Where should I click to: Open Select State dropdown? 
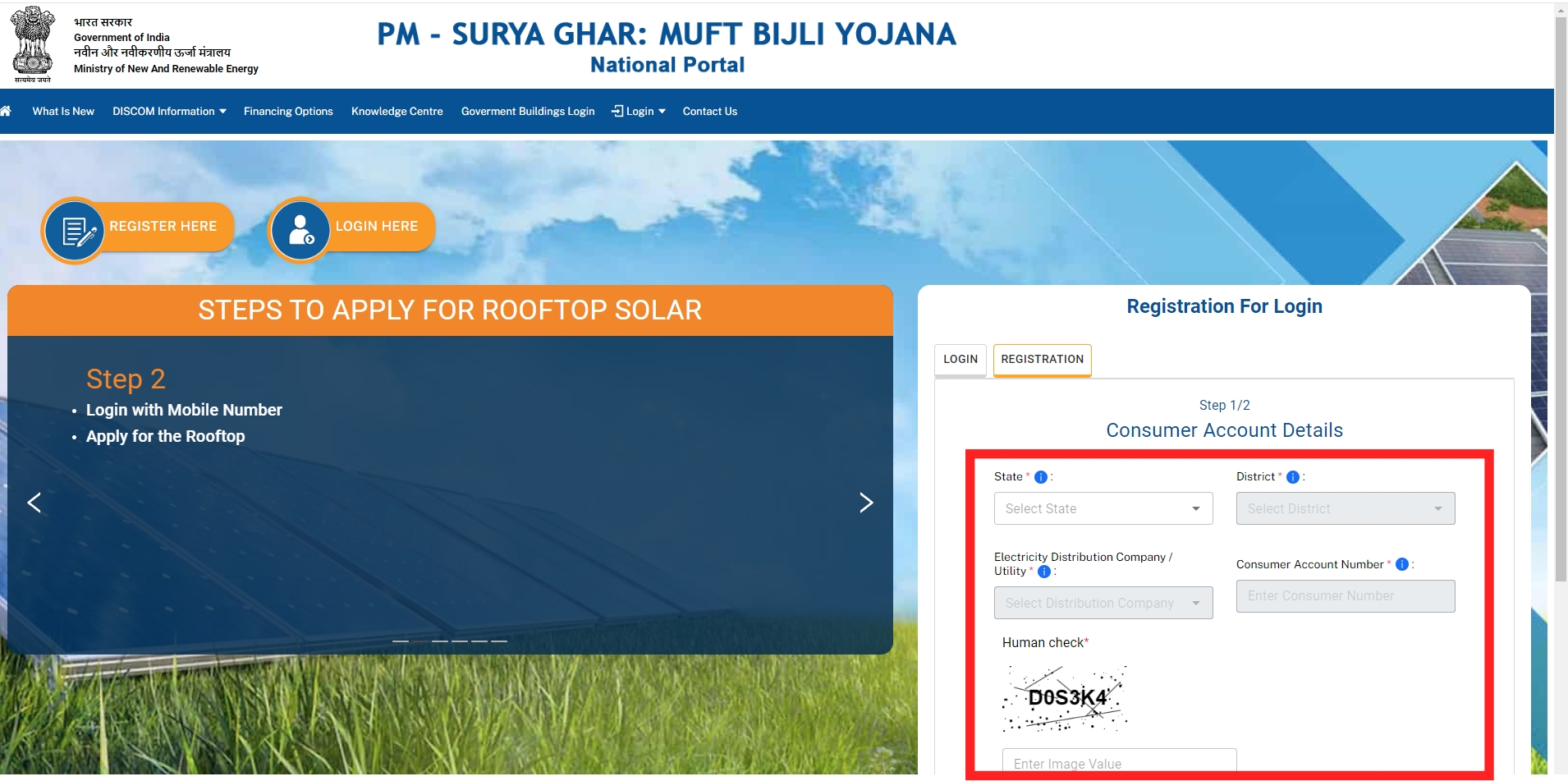tap(1103, 509)
